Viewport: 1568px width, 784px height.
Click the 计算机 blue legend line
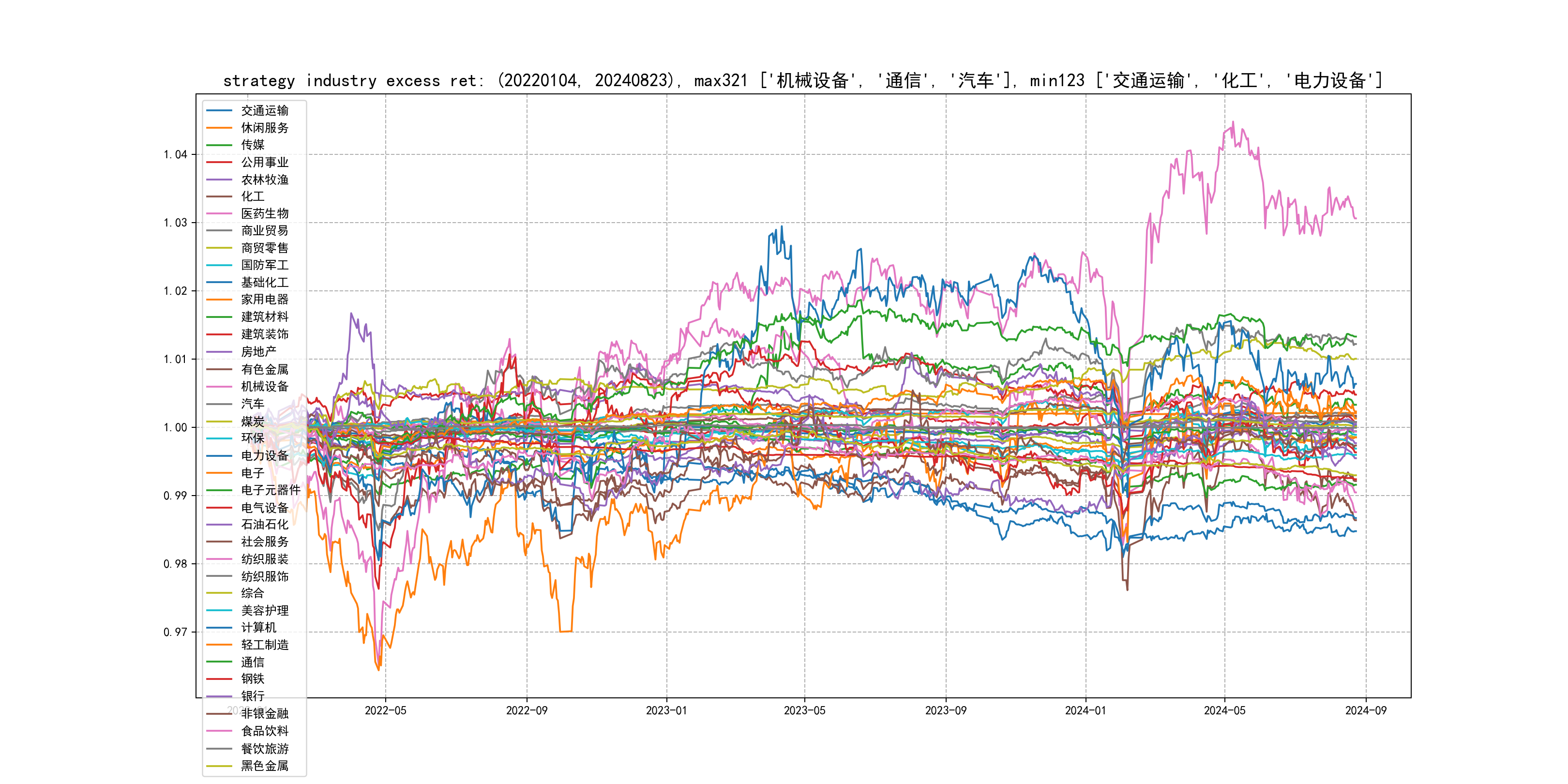point(219,628)
